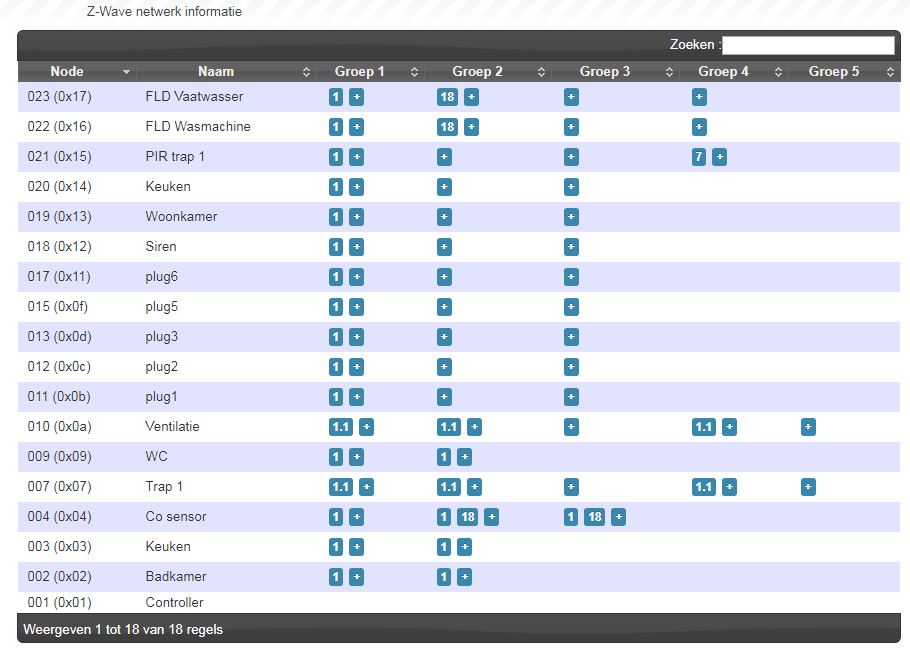Click node 7 badge in PIR trap 1 row
The height and width of the screenshot is (667, 910).
pos(699,157)
